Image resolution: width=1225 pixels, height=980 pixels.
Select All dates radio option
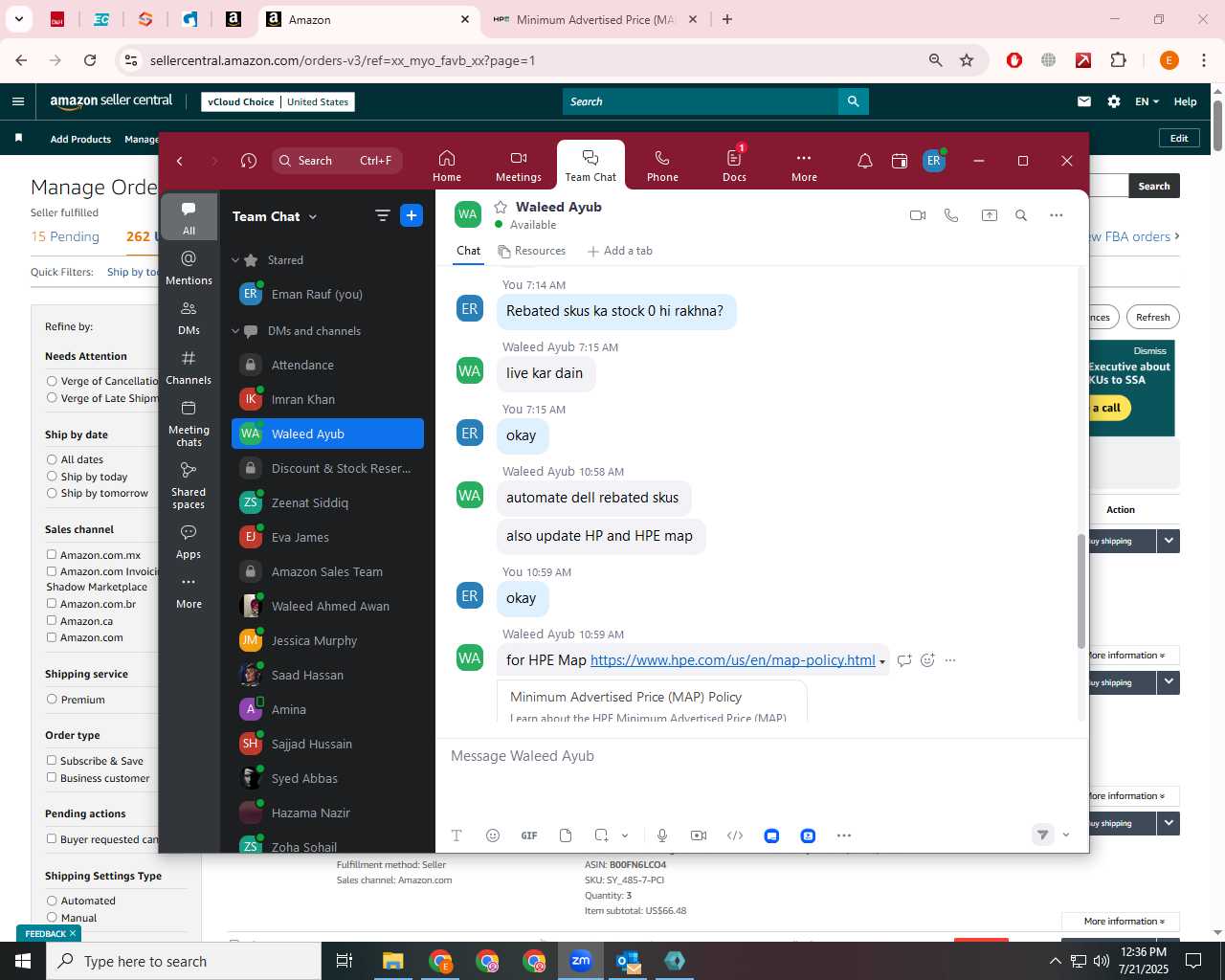pyautogui.click(x=52, y=459)
